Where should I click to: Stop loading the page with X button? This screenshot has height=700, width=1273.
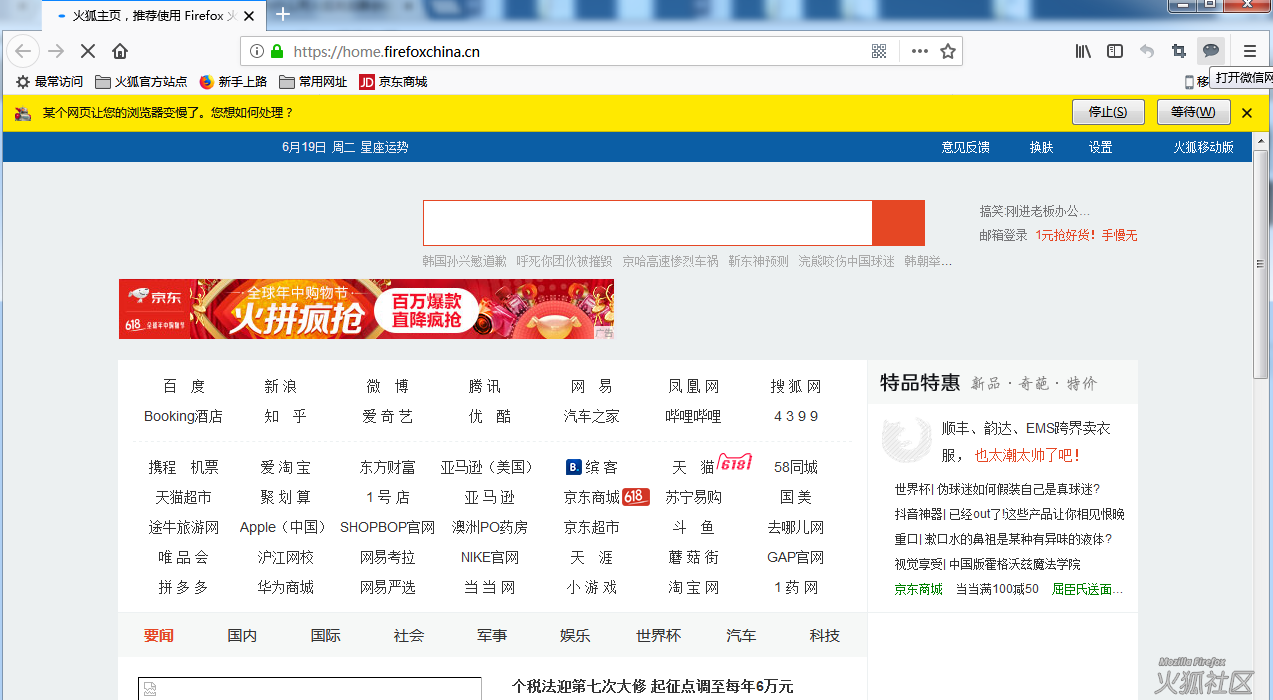click(87, 51)
